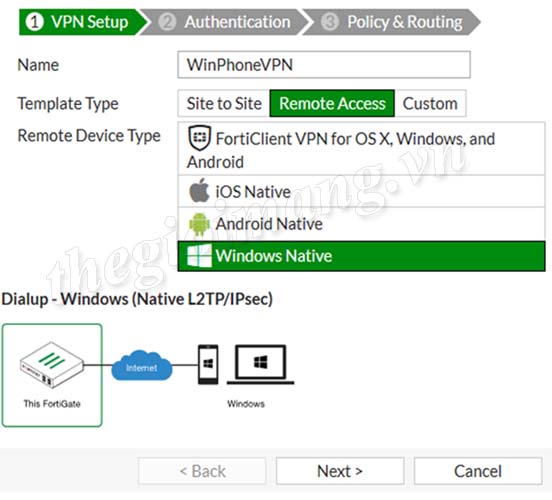Click the 'Remote Device Type' label

tap(89, 136)
